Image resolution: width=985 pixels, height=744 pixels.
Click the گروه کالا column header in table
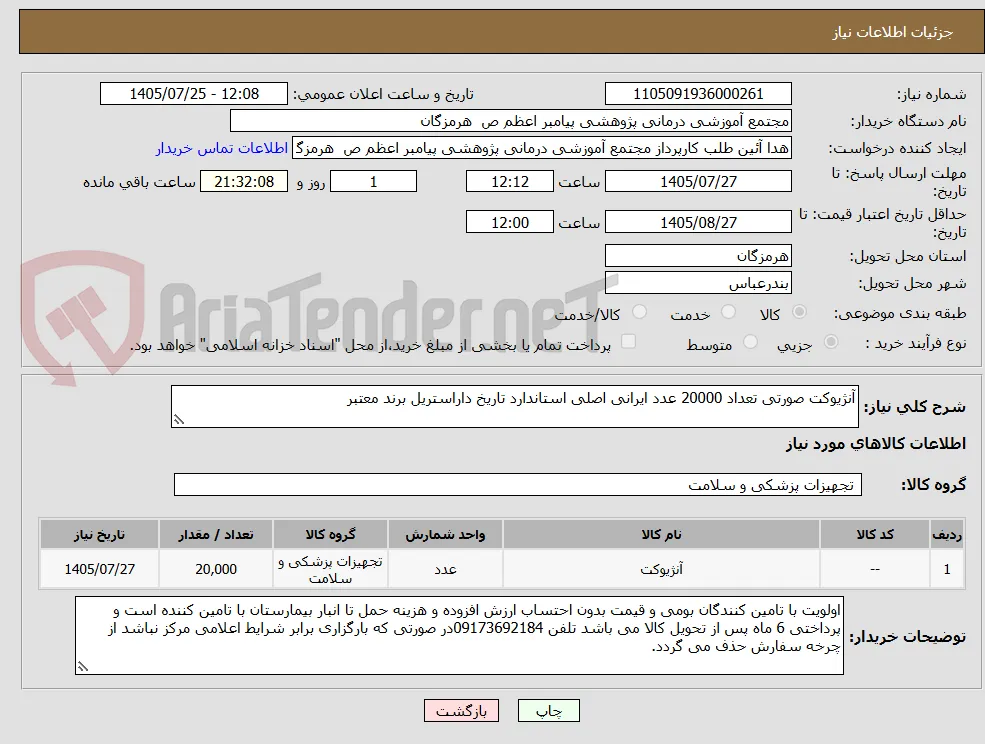[330, 535]
